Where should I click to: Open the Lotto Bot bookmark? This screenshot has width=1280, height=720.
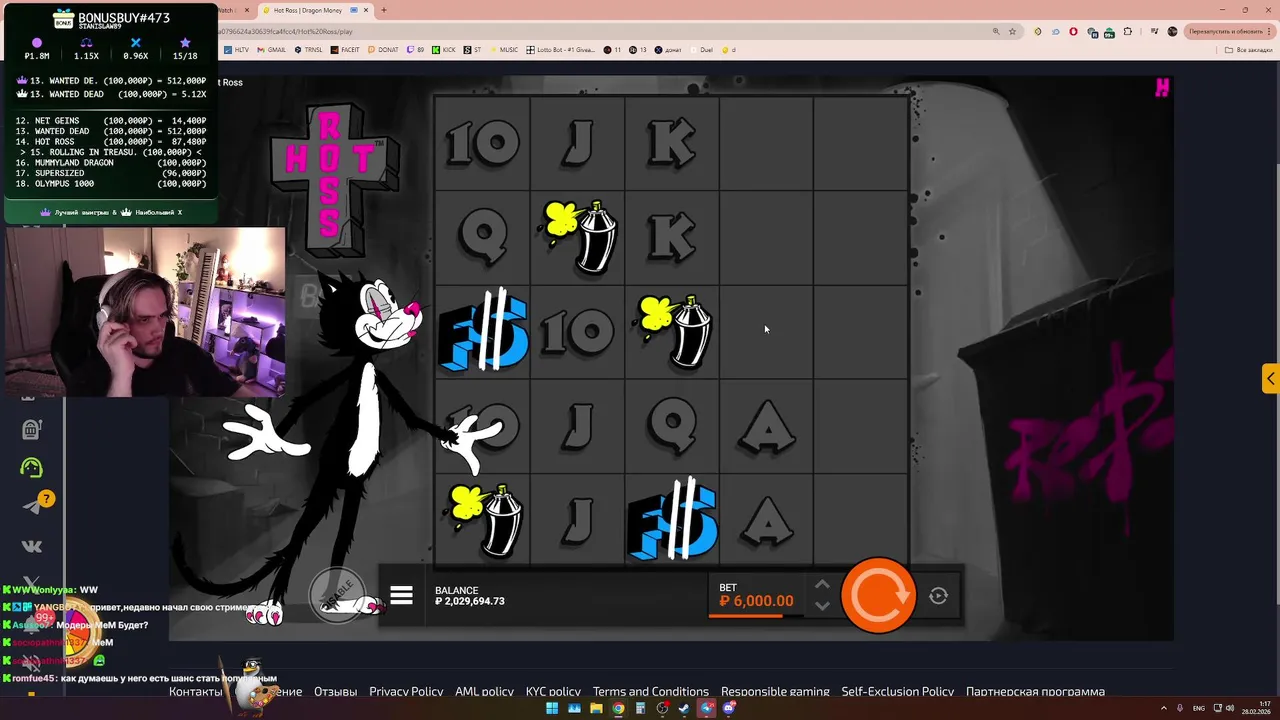point(560,50)
